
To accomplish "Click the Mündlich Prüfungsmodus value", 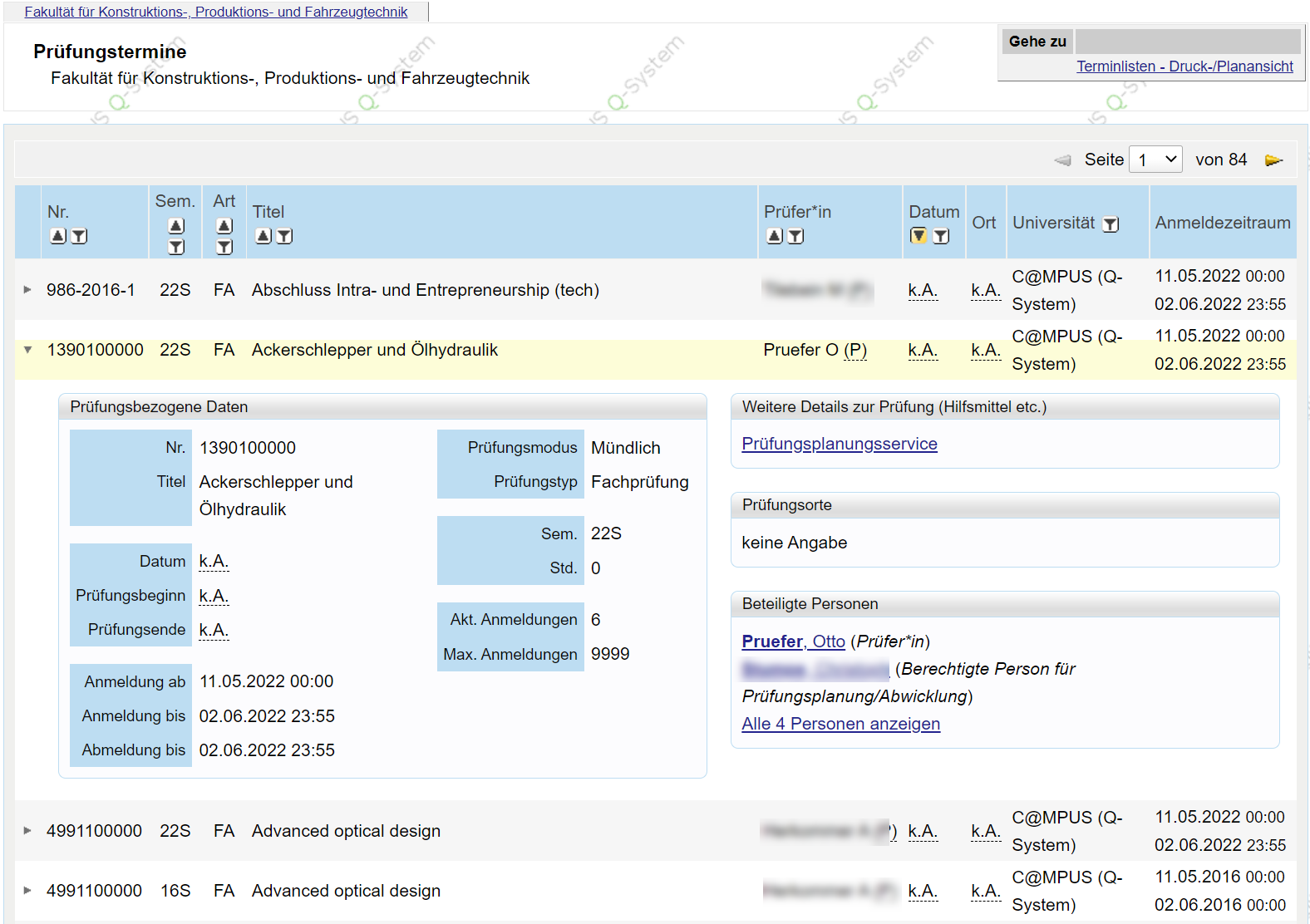I will coord(625,448).
